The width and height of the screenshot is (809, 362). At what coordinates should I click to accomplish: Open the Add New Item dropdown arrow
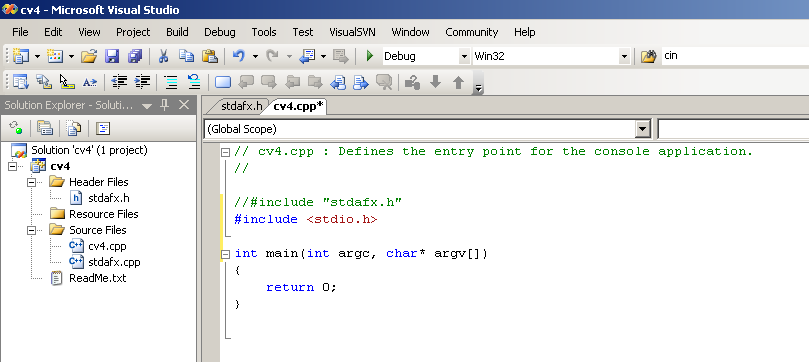(x=71, y=56)
